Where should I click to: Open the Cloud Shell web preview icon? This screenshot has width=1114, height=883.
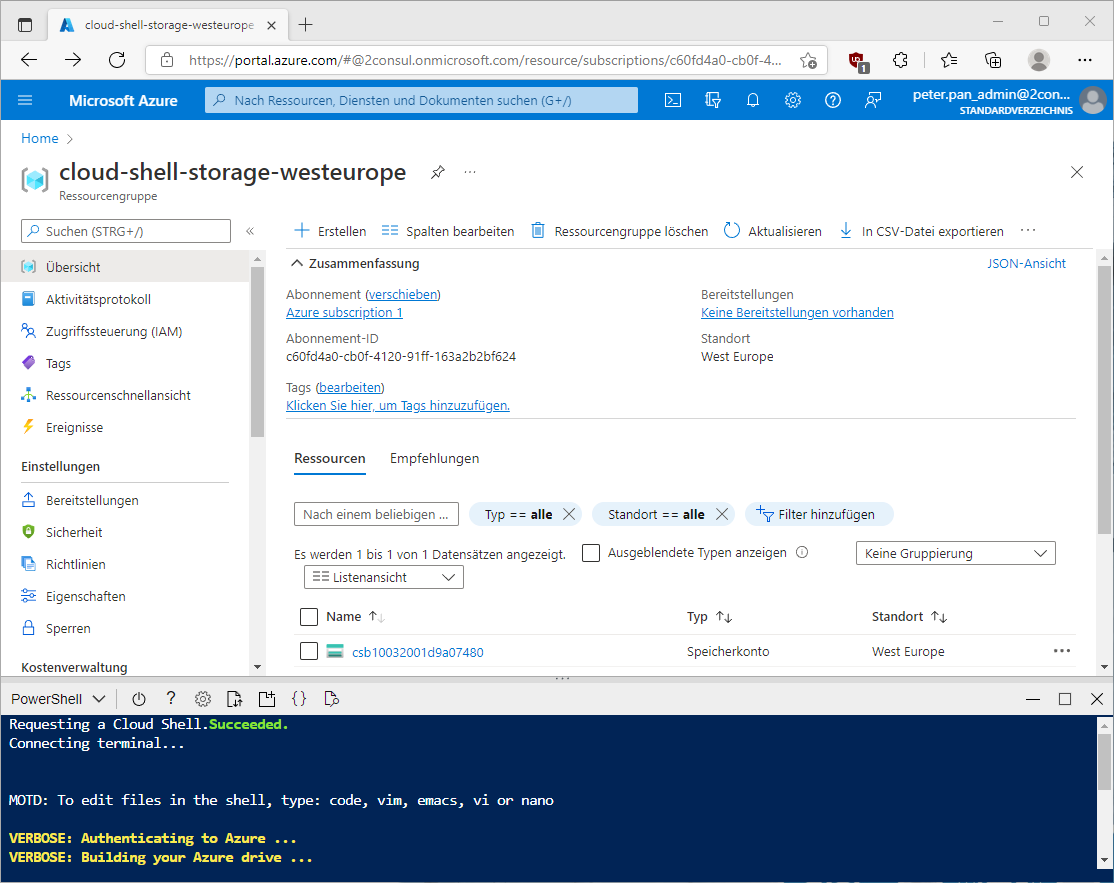coord(331,699)
